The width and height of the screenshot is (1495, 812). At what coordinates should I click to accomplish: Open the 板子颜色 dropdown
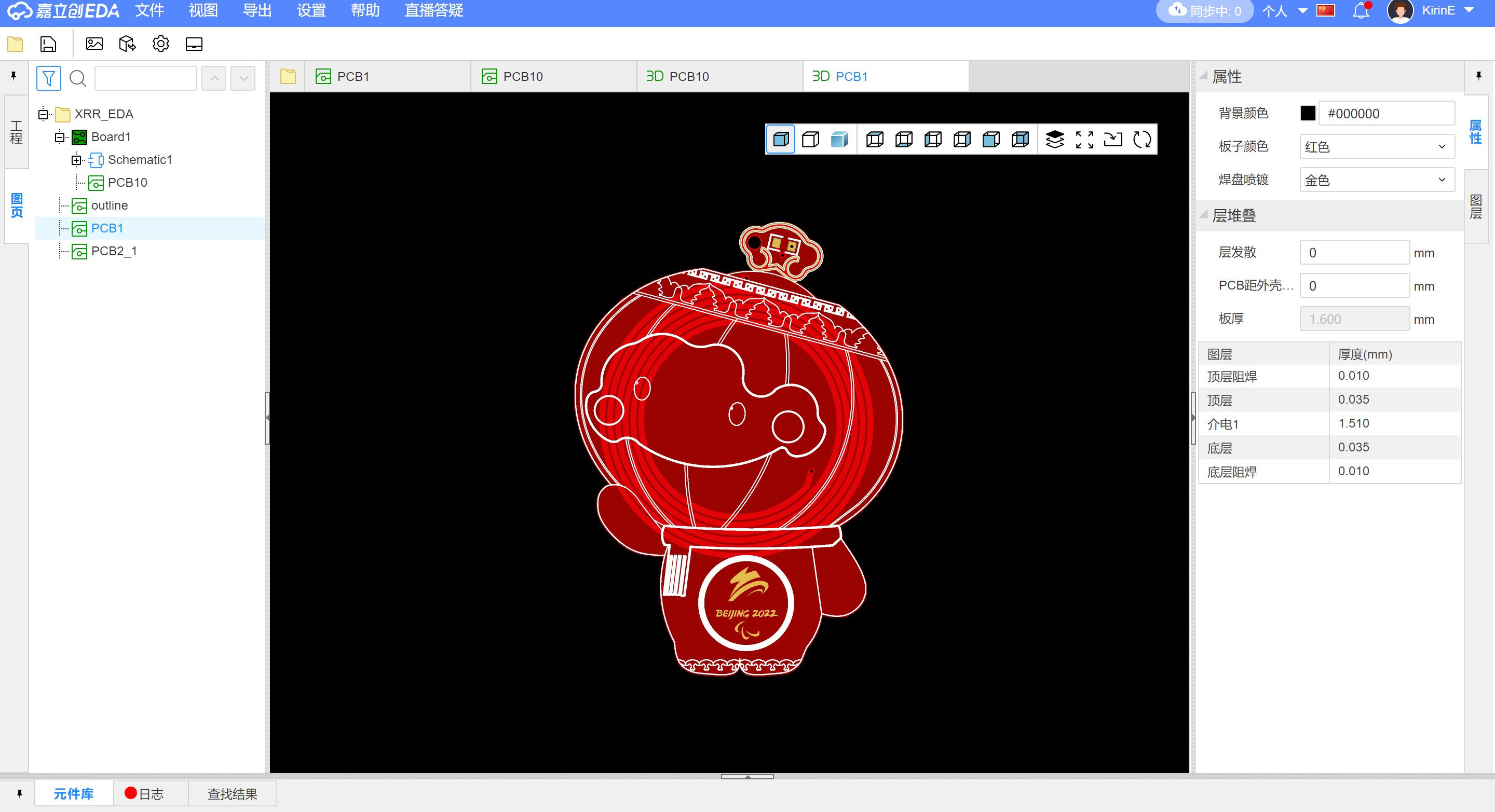pos(1377,147)
